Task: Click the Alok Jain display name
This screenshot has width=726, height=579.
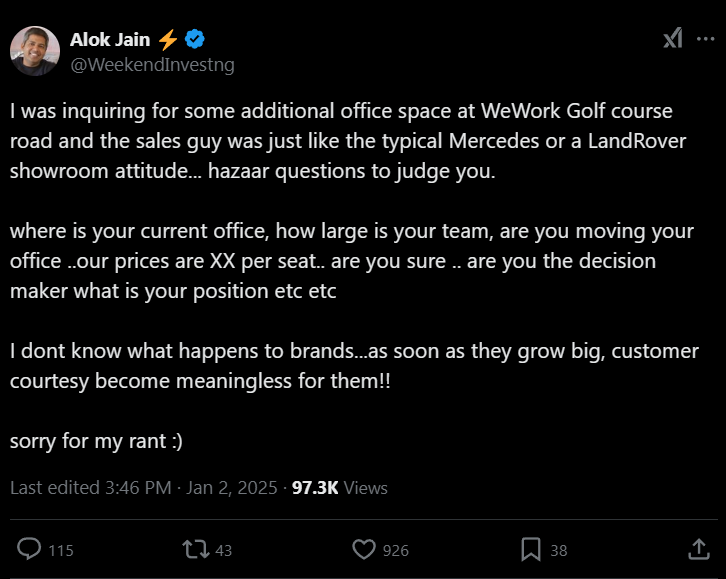Action: point(110,40)
